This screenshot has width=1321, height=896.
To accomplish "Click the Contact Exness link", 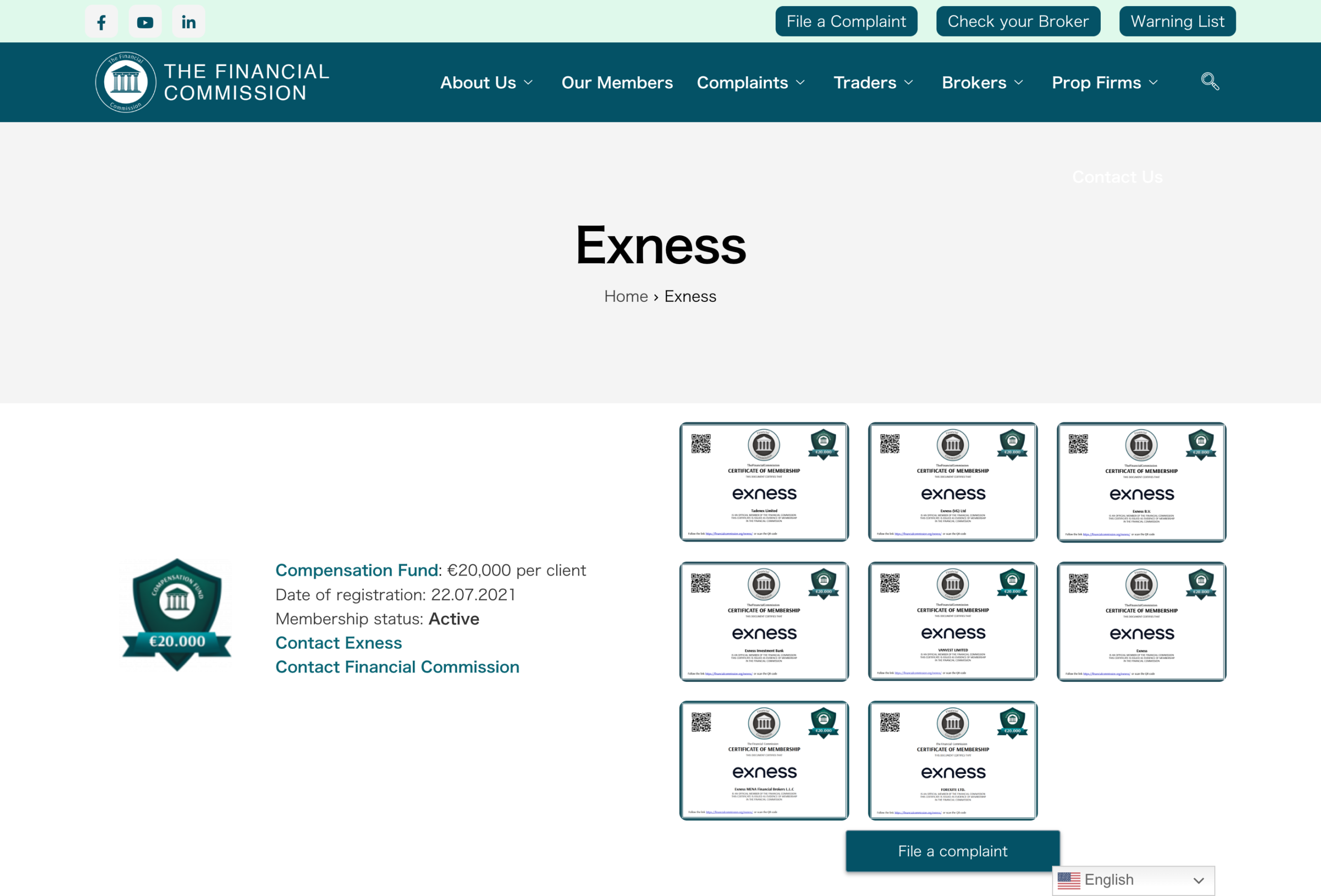I will coord(338,643).
